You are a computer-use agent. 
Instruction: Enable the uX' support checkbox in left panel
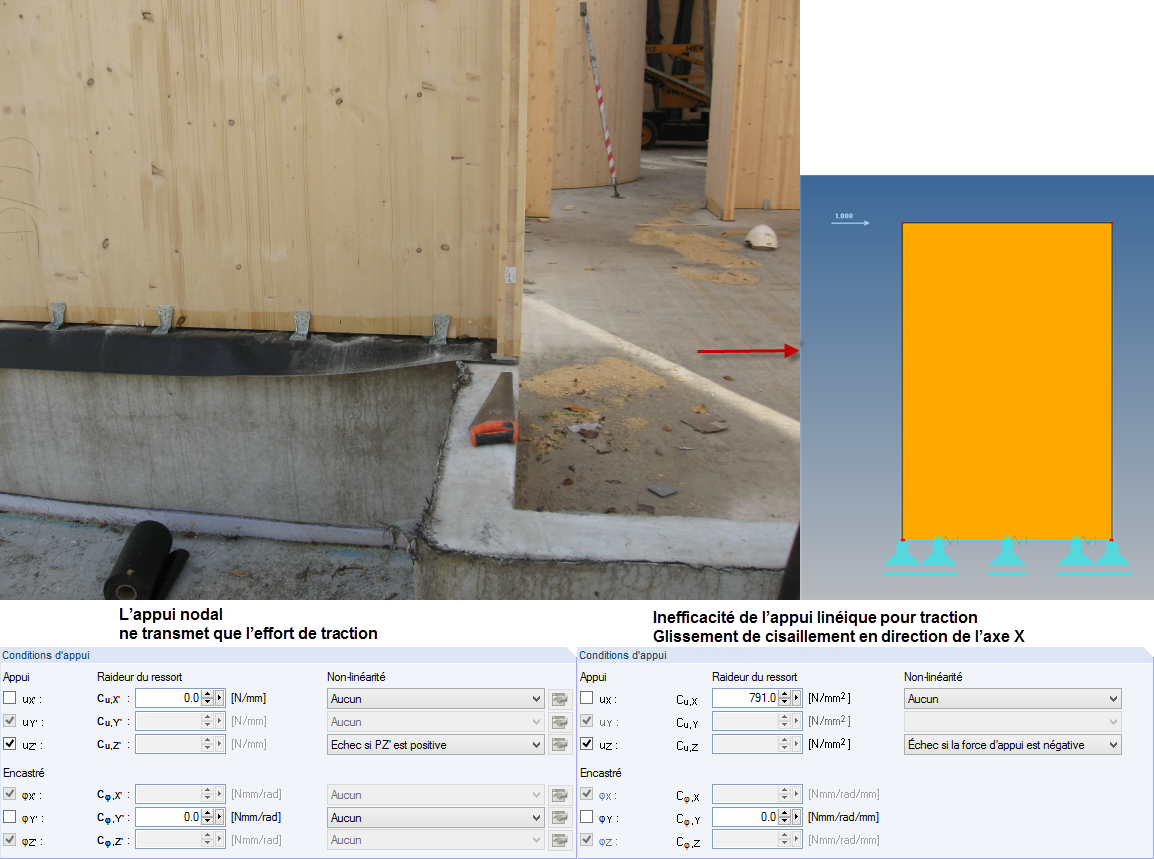click(x=10, y=698)
